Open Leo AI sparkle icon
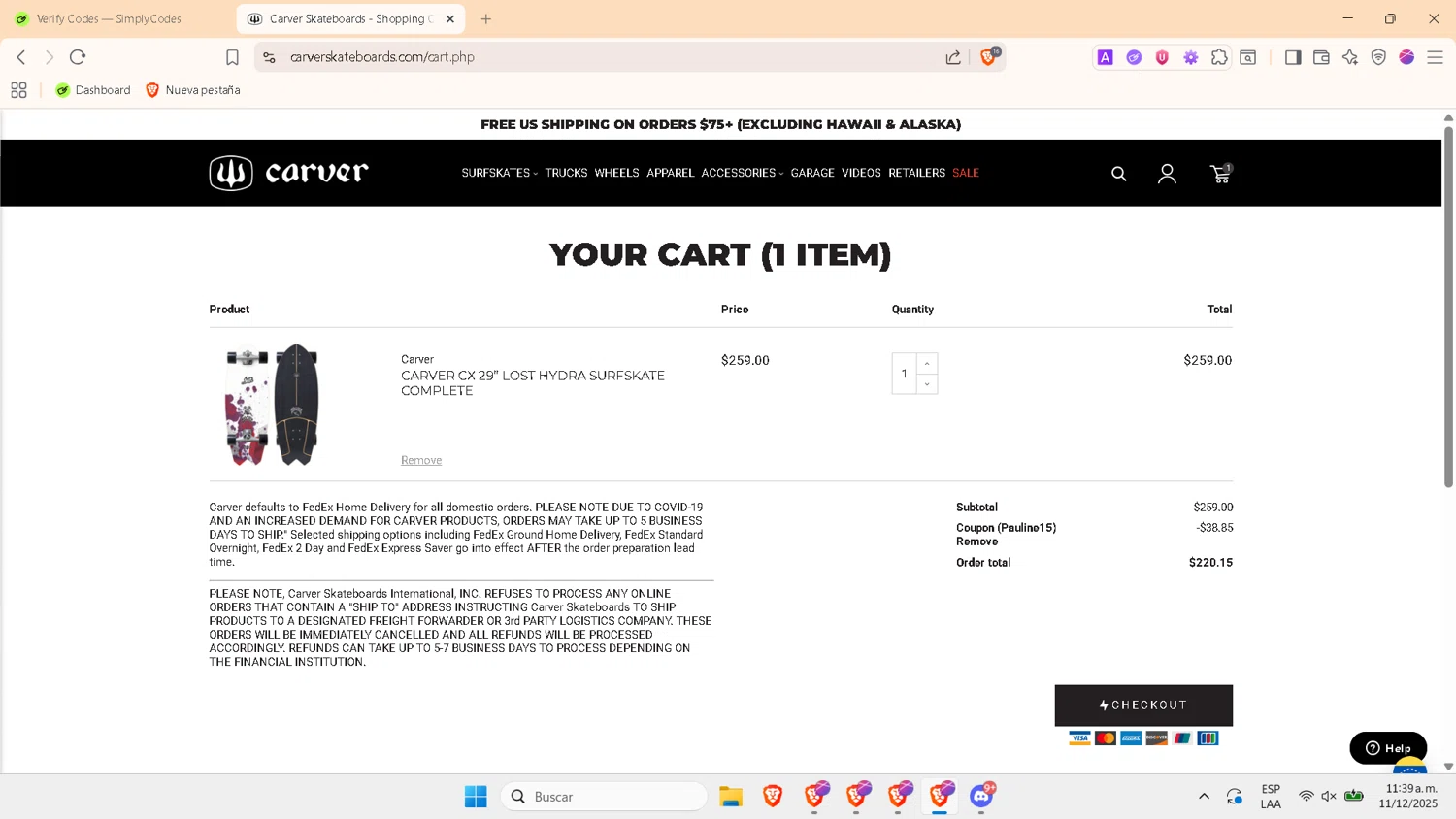Image resolution: width=1456 pixels, height=819 pixels. [1349, 57]
